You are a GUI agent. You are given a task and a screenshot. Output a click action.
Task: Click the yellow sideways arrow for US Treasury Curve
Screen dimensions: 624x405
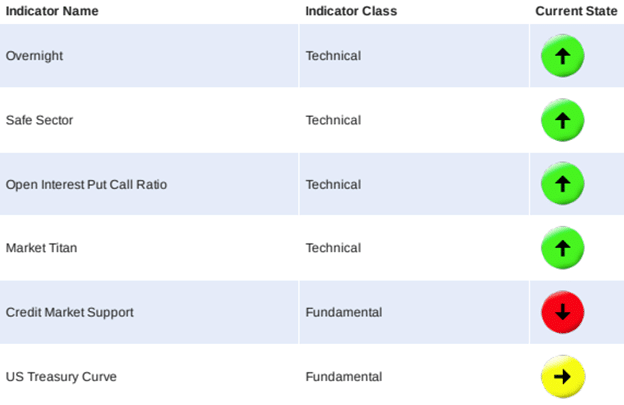562,376
